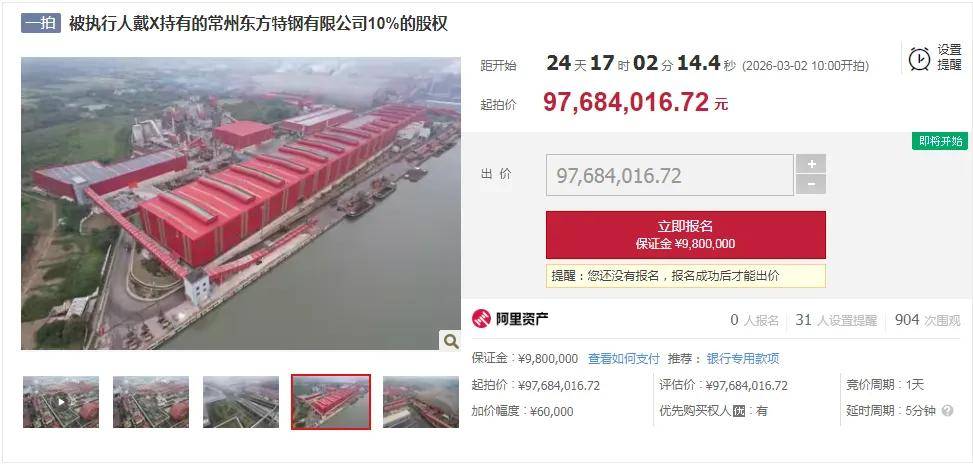
Task: Open the auction title 常州东方特钢 heading
Action: 258,24
